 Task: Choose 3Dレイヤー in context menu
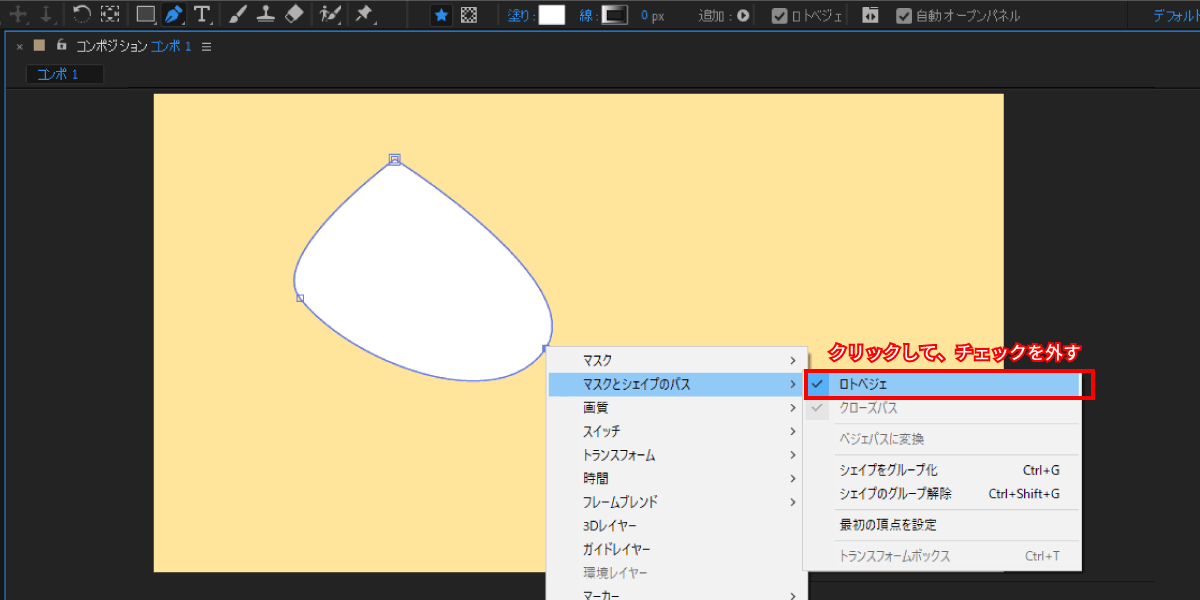(x=676, y=526)
